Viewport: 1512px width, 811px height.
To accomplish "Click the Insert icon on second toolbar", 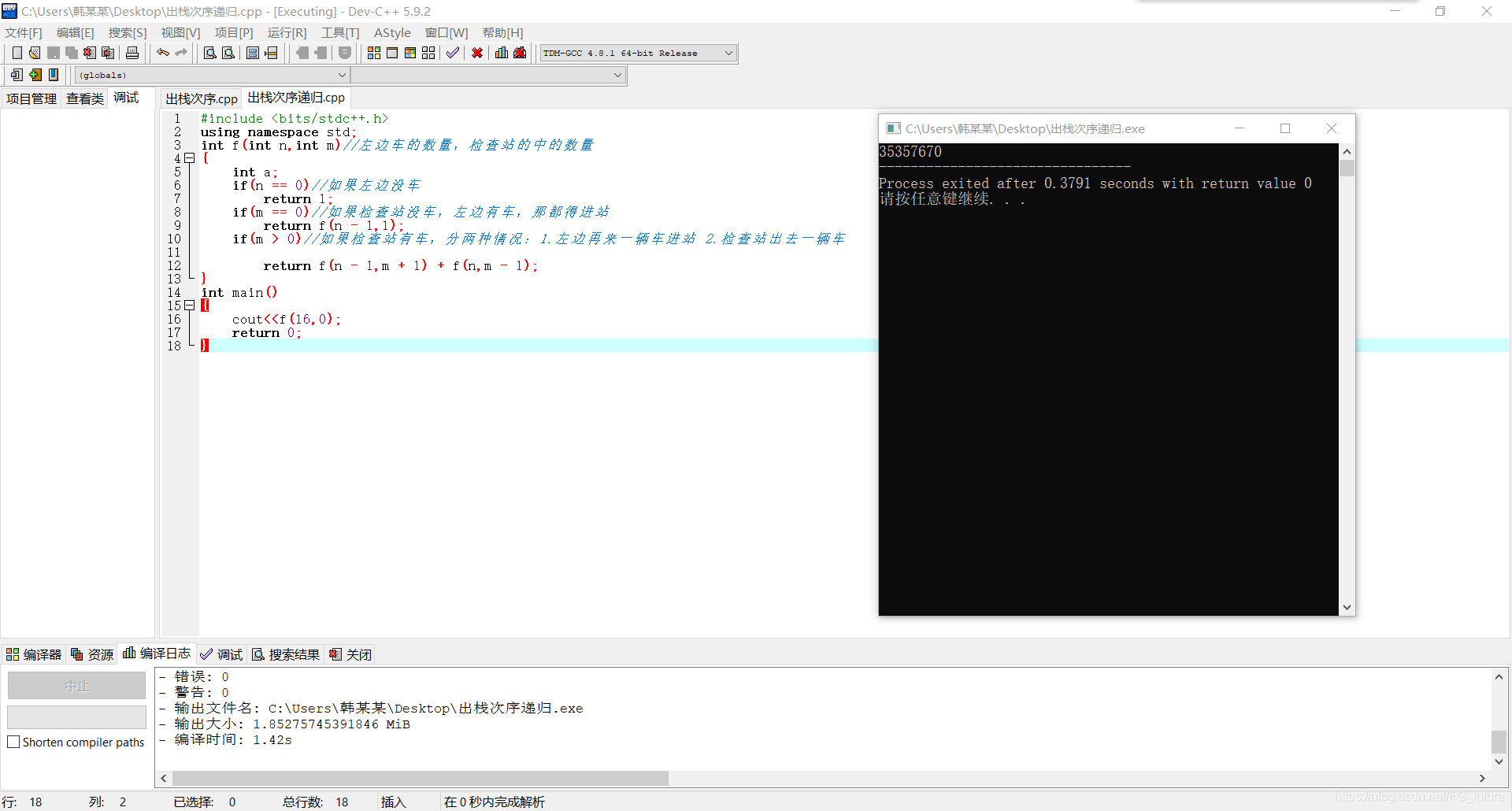I will [17, 75].
